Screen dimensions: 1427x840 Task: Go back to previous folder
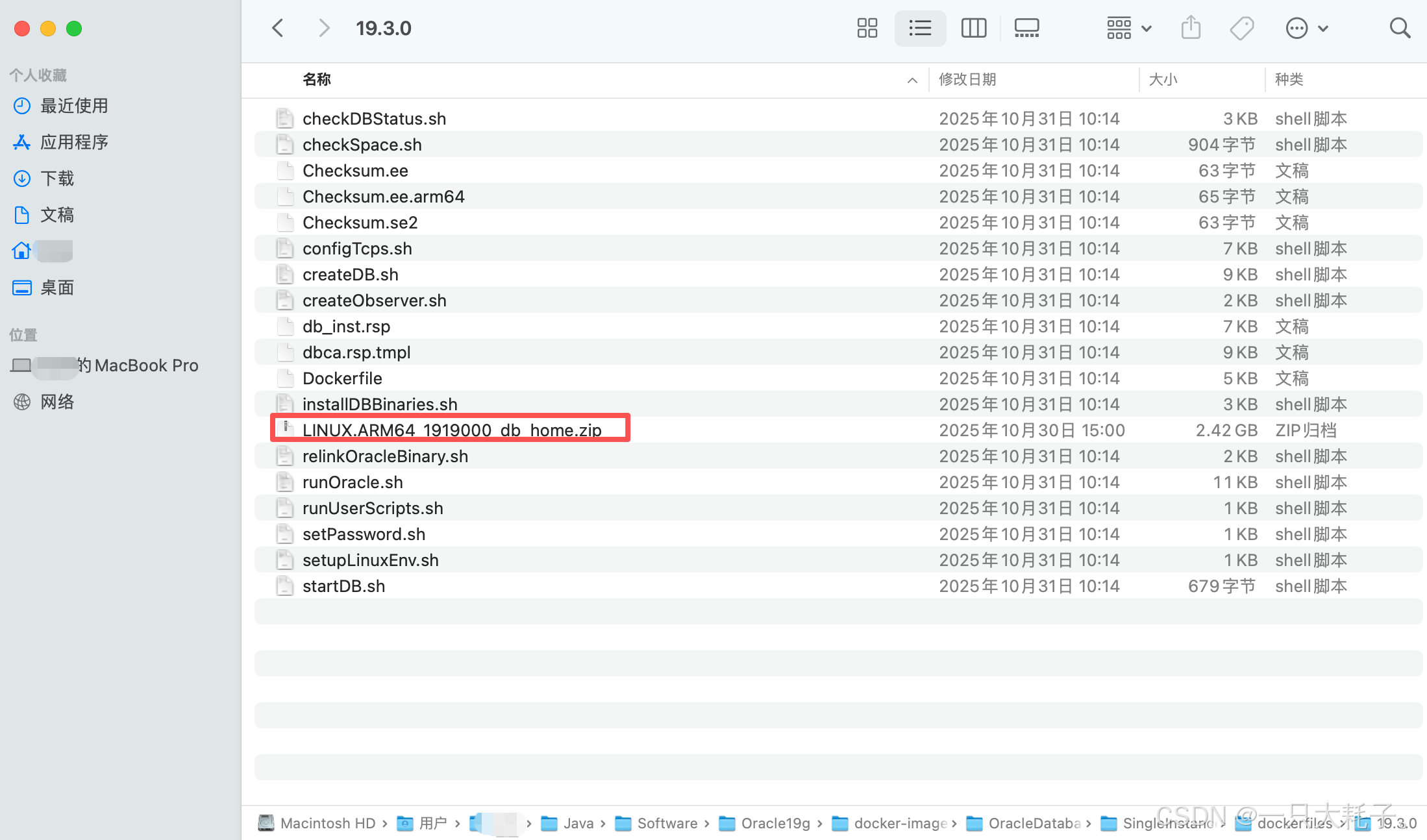coord(278,28)
